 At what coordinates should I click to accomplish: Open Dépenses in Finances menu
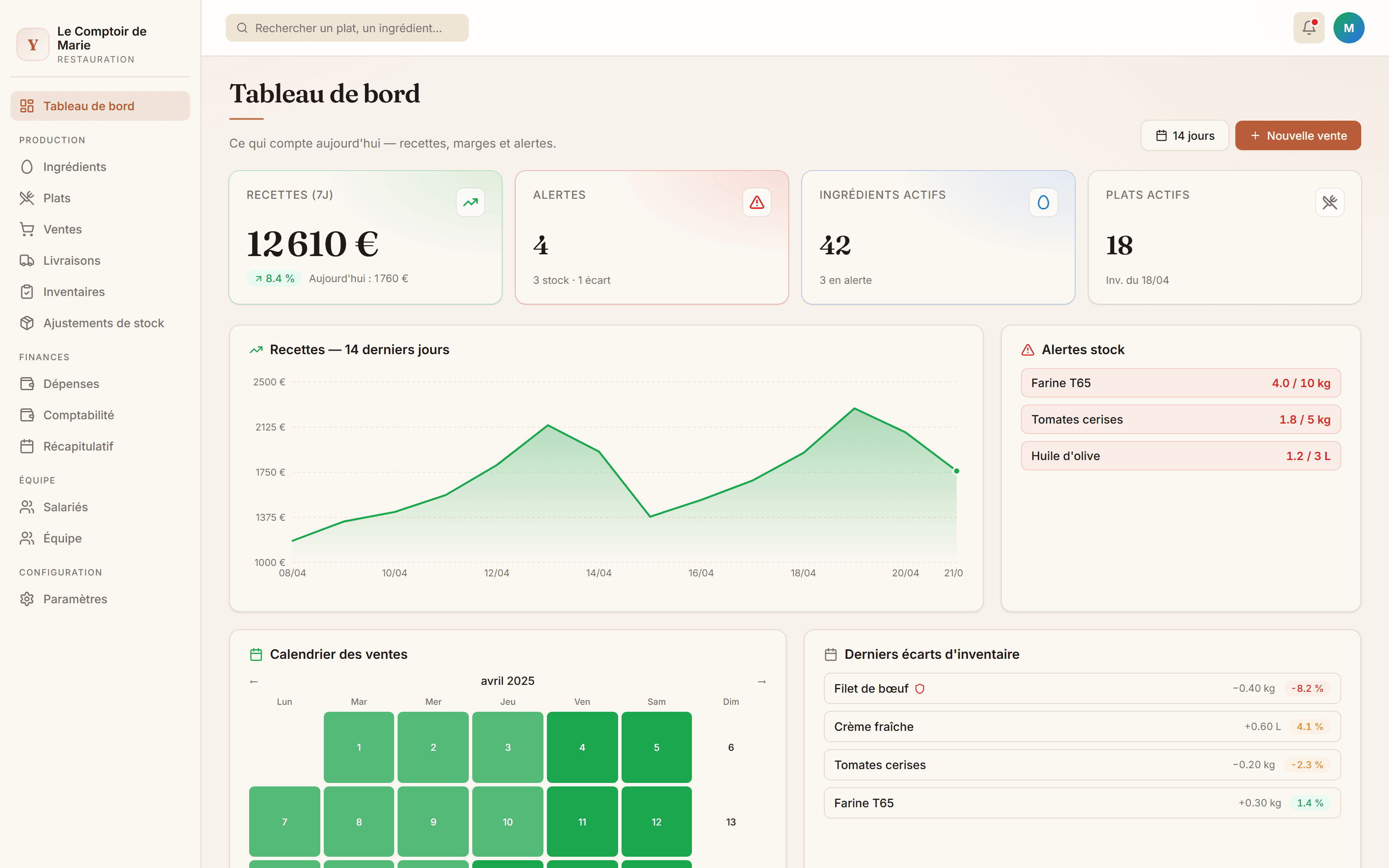(100, 384)
